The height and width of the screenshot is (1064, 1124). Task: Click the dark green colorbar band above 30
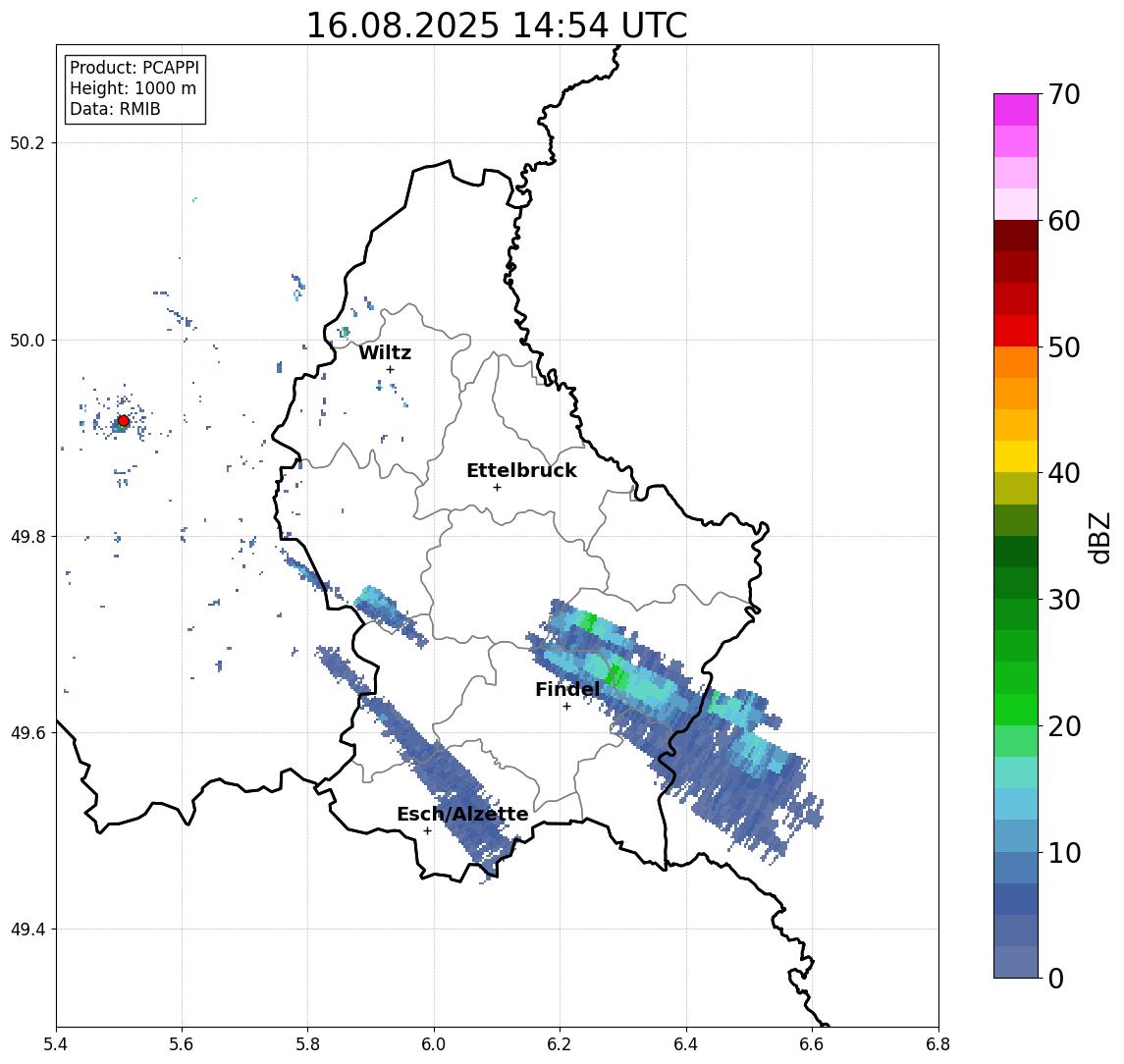[1016, 583]
